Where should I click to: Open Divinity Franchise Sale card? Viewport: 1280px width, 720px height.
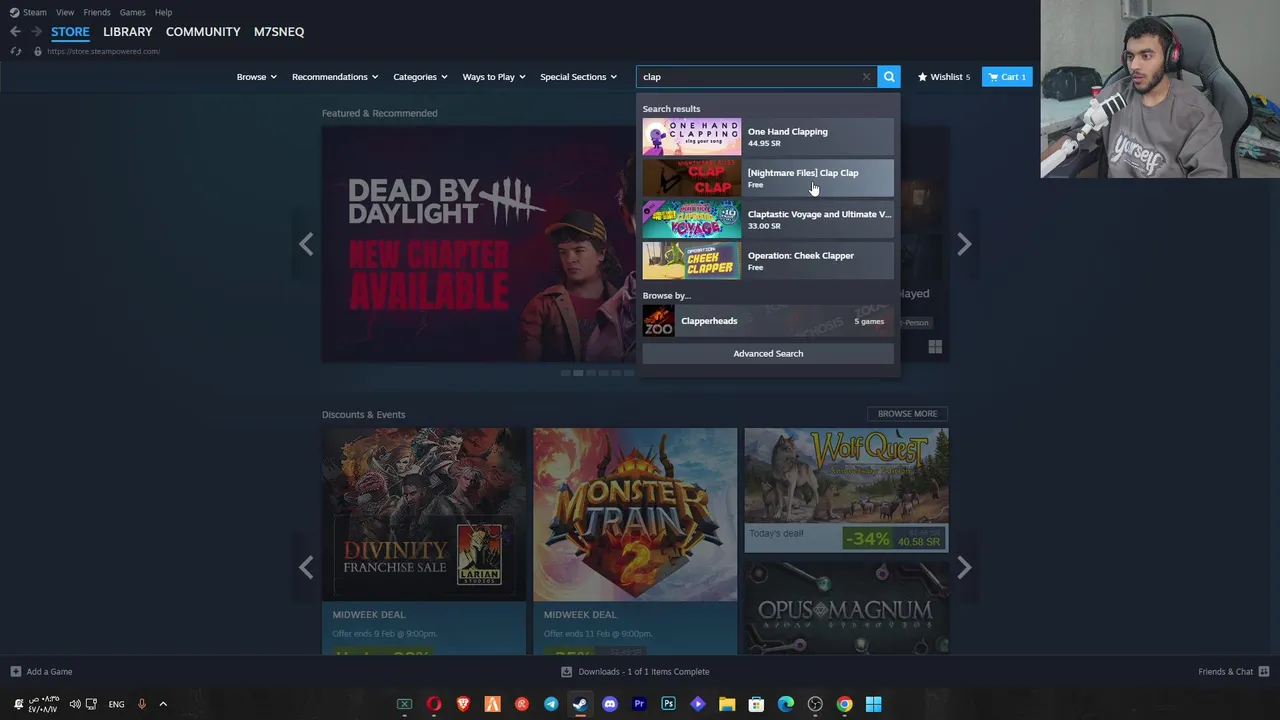pyautogui.click(x=424, y=541)
